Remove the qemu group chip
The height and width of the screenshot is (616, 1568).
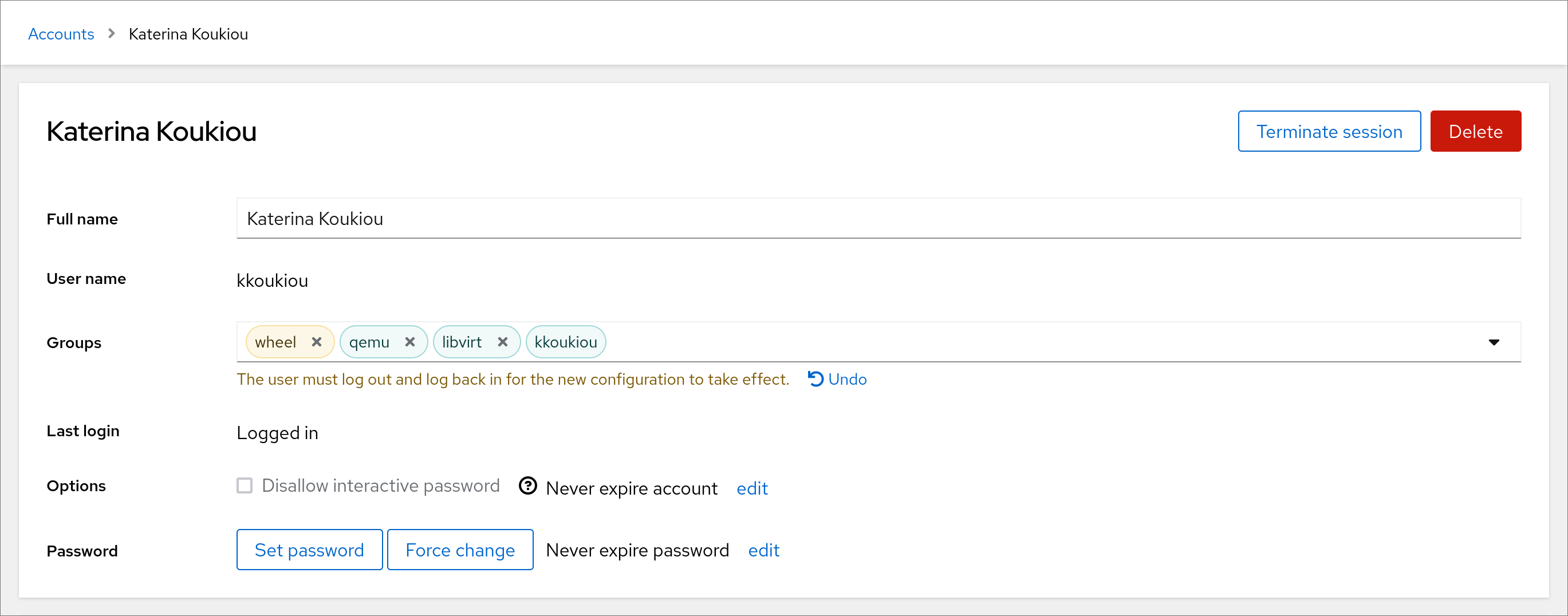click(409, 342)
